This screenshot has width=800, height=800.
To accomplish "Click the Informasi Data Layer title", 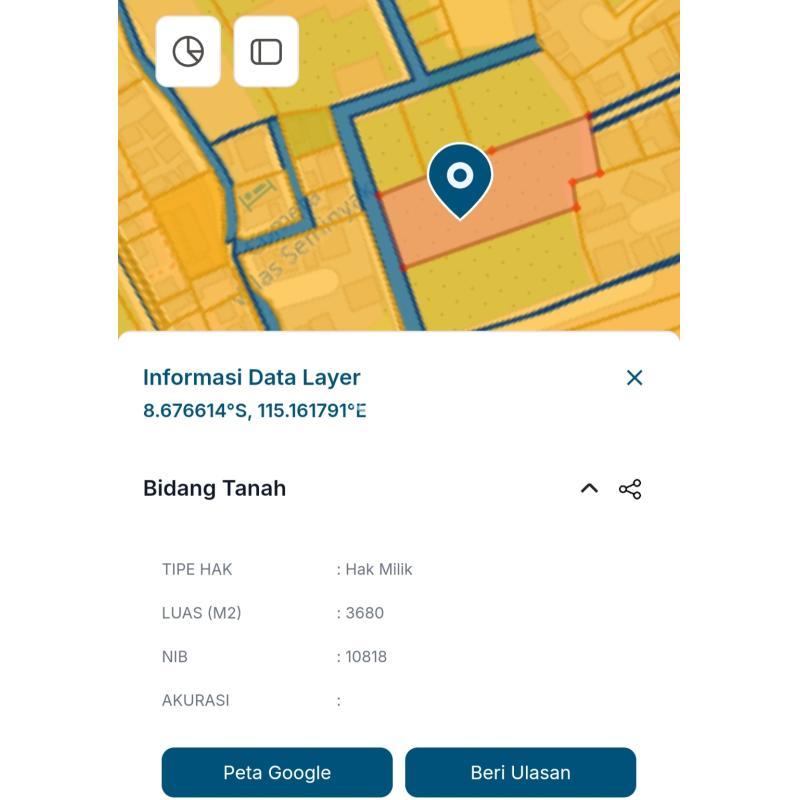I will pyautogui.click(x=252, y=378).
